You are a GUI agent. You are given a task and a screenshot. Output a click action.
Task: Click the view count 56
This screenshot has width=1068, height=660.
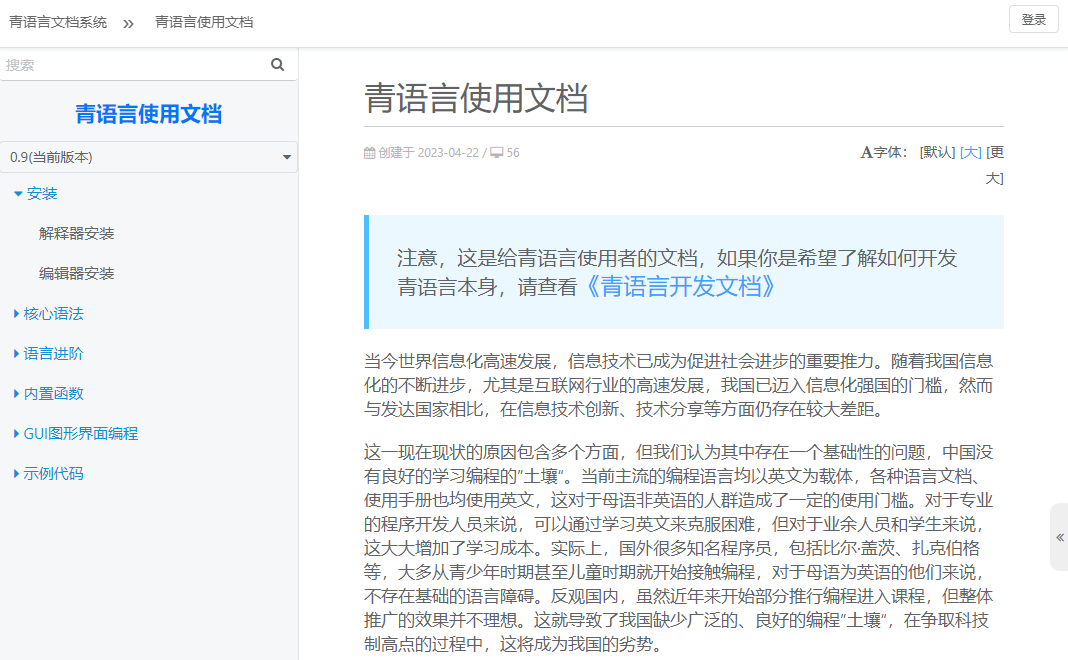[x=513, y=153]
